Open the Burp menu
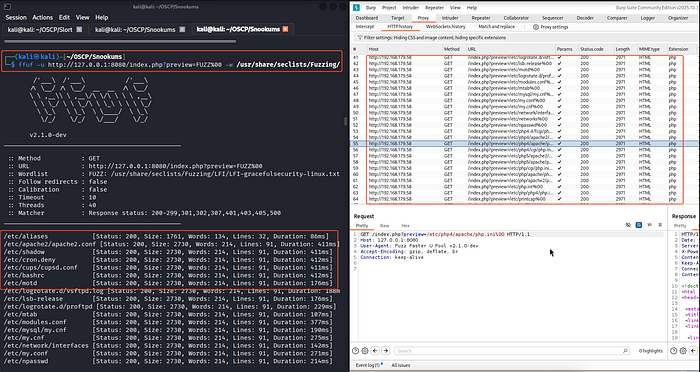 [371, 8]
